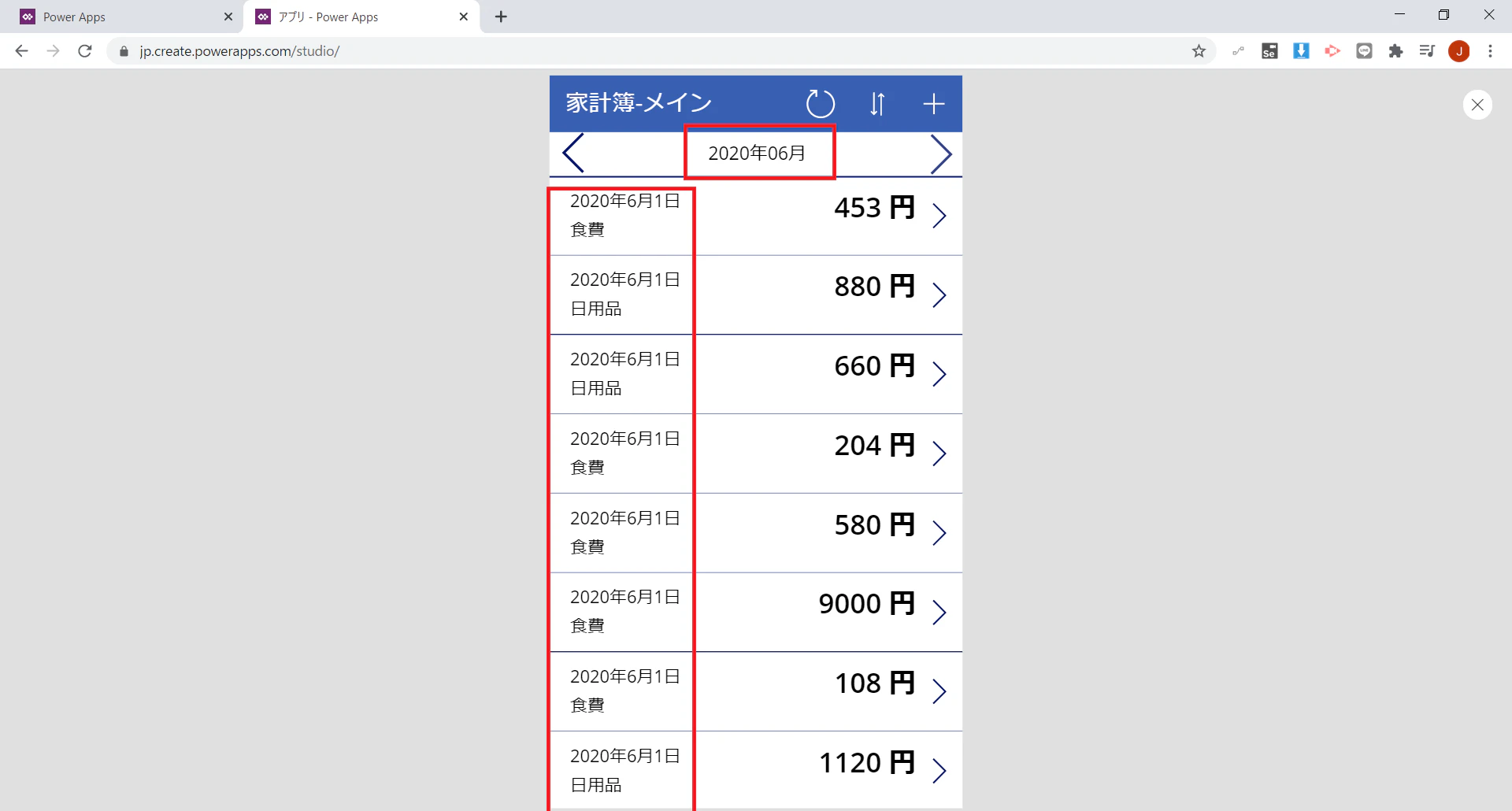Open the media control playlist icon
Viewport: 1512px width, 811px height.
(1427, 51)
